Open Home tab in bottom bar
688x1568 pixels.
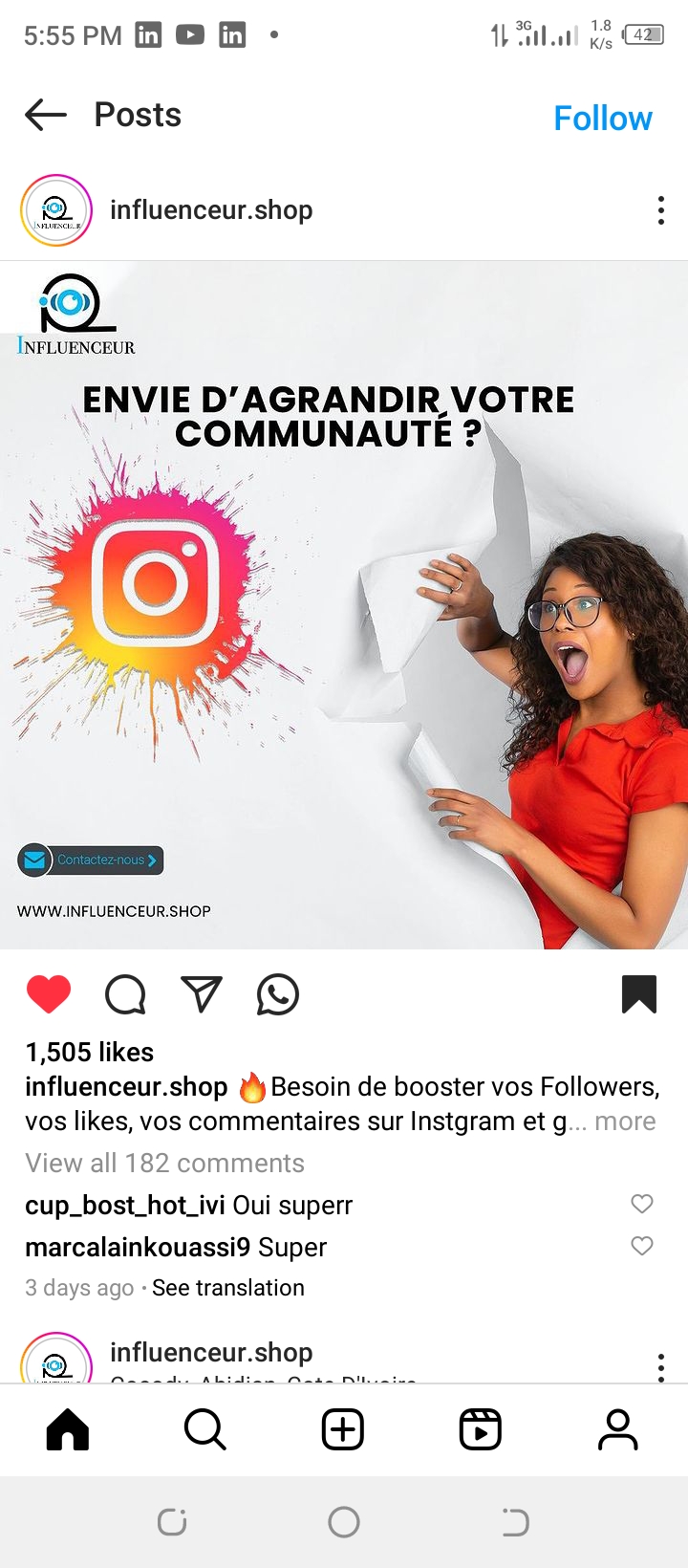click(68, 1430)
